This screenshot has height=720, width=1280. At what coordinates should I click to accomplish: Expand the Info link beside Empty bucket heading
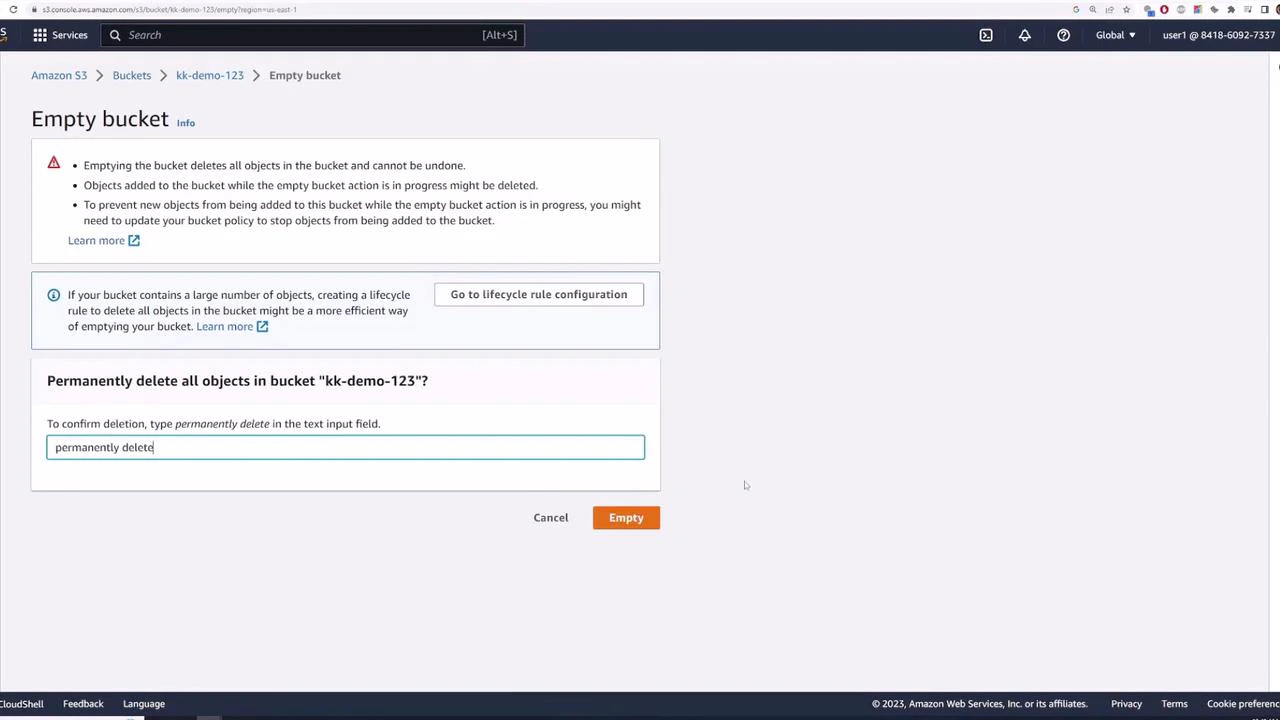185,122
